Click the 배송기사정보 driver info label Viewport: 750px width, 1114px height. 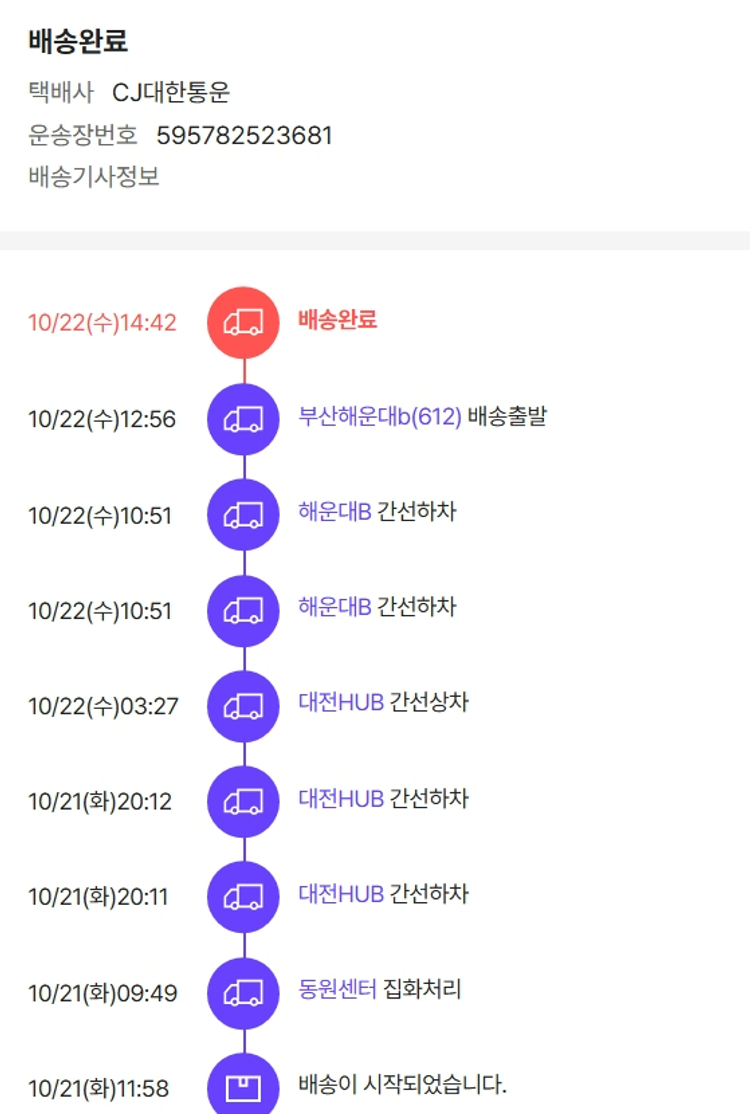(94, 178)
